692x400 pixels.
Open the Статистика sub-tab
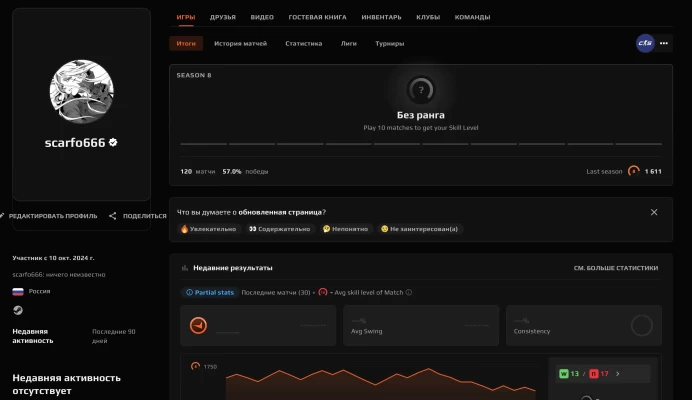click(304, 43)
